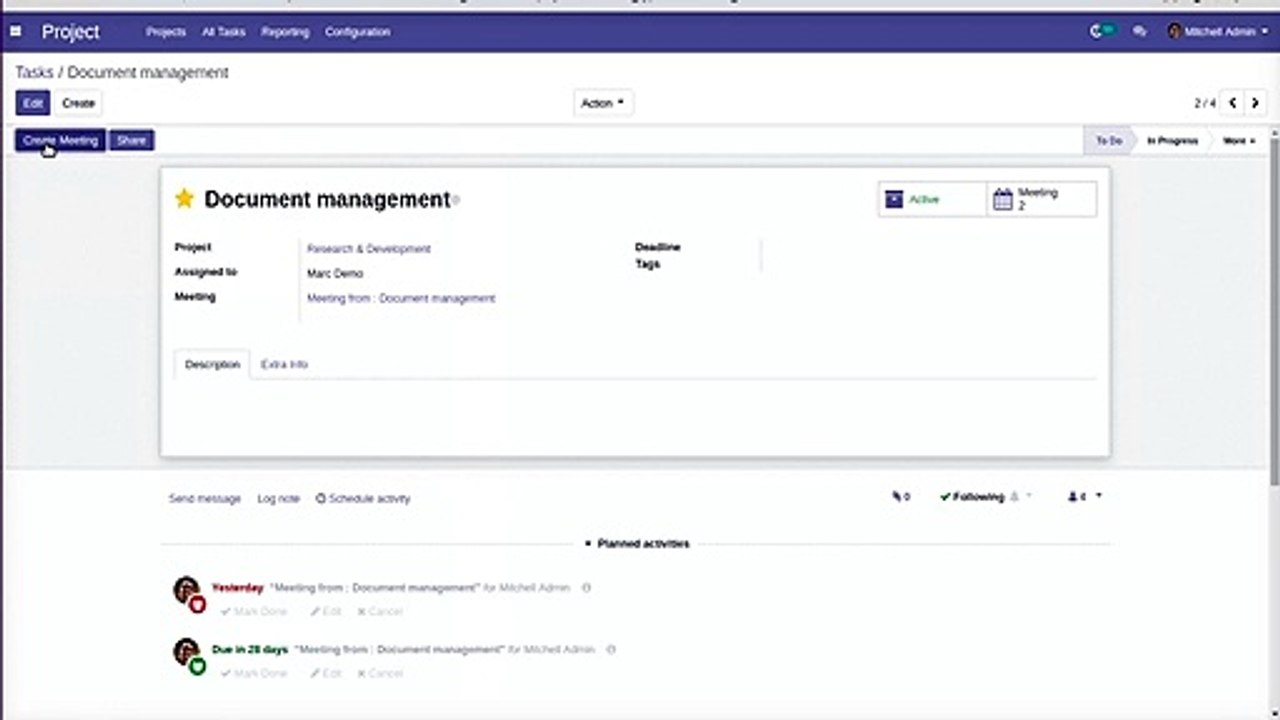Click the attachments paperclip counter

click(901, 497)
